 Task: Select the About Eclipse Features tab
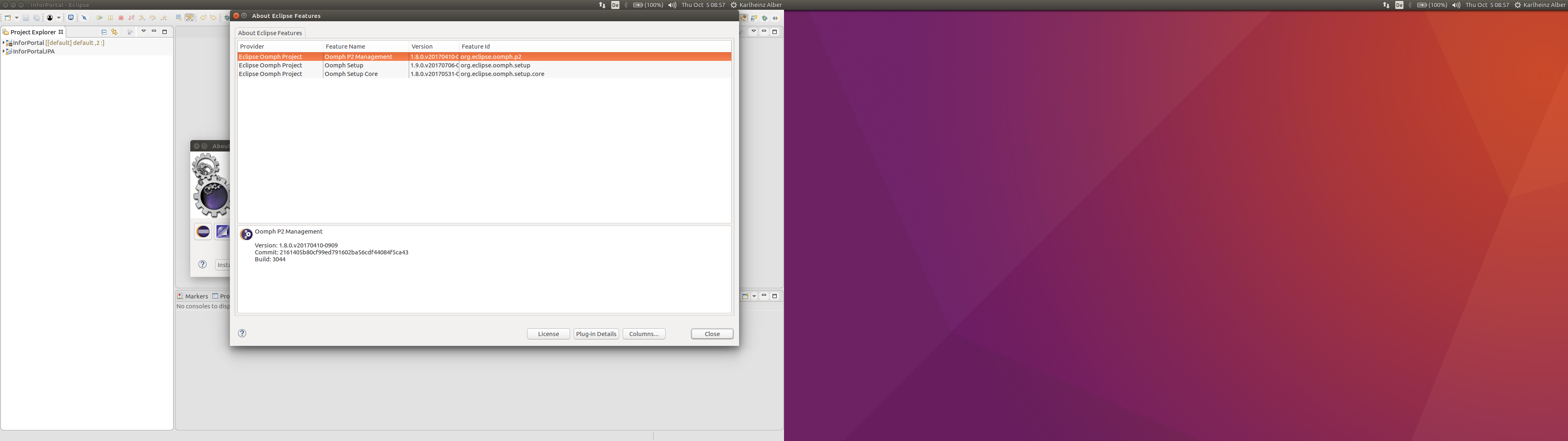coord(269,33)
